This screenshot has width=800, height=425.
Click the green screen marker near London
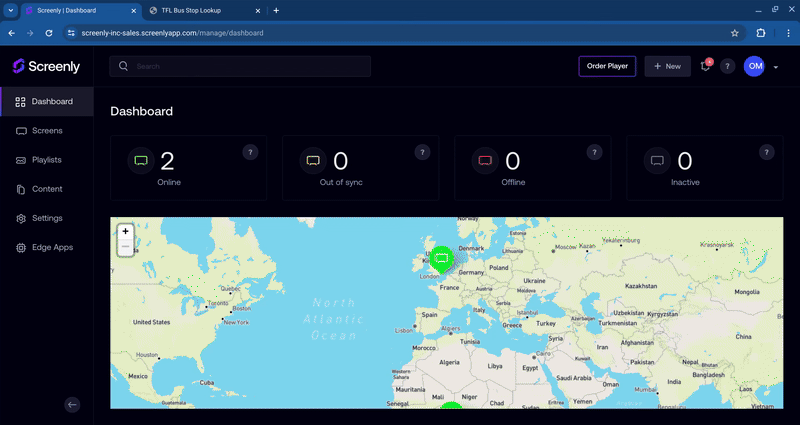click(441, 259)
